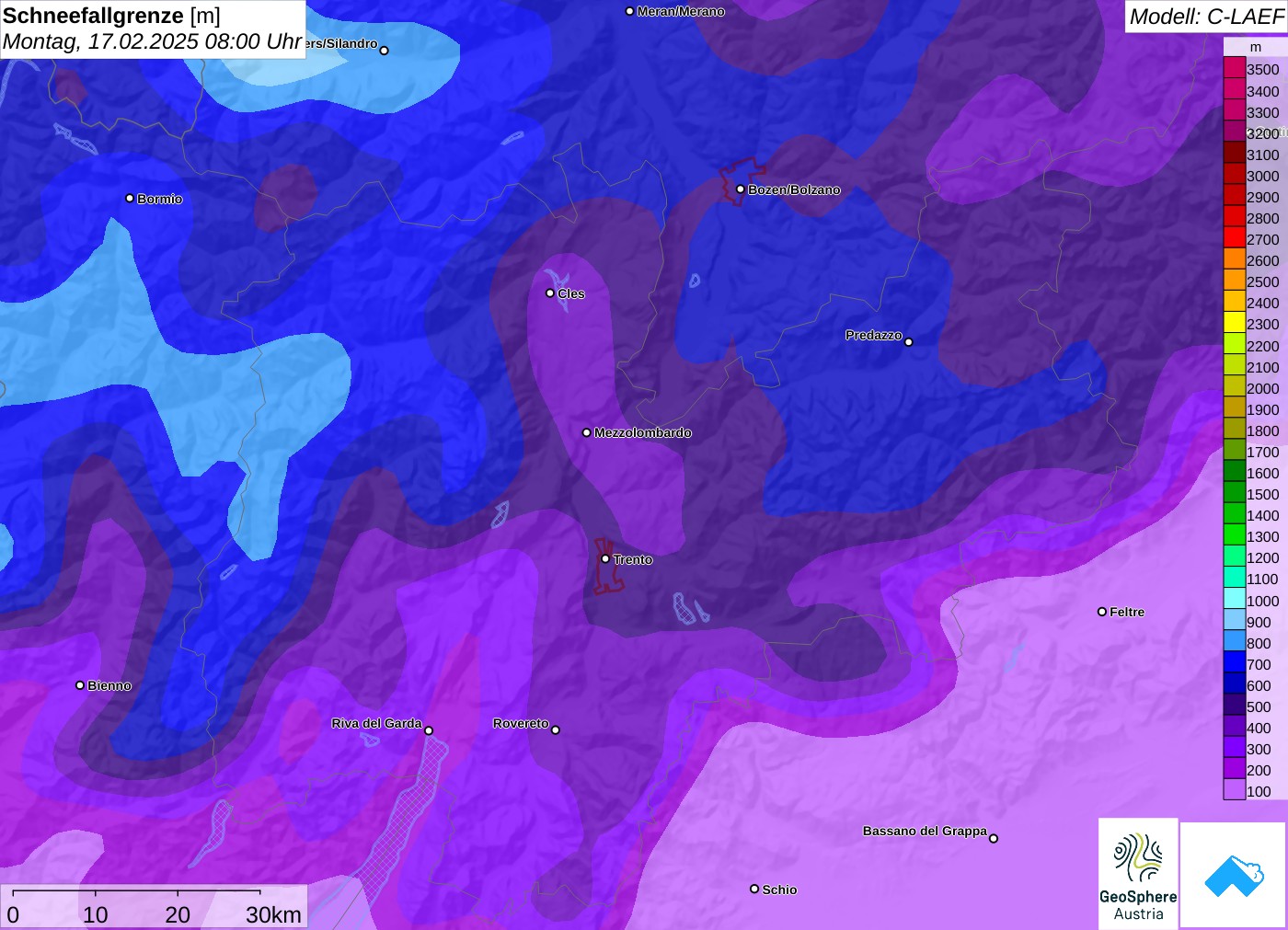1288x930 pixels.
Task: Click the 'Bassano del Grappa' label
Action: [925, 831]
